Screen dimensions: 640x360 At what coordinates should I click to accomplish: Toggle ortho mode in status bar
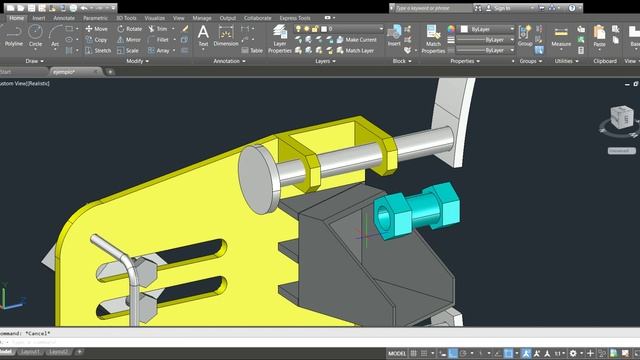point(453,353)
